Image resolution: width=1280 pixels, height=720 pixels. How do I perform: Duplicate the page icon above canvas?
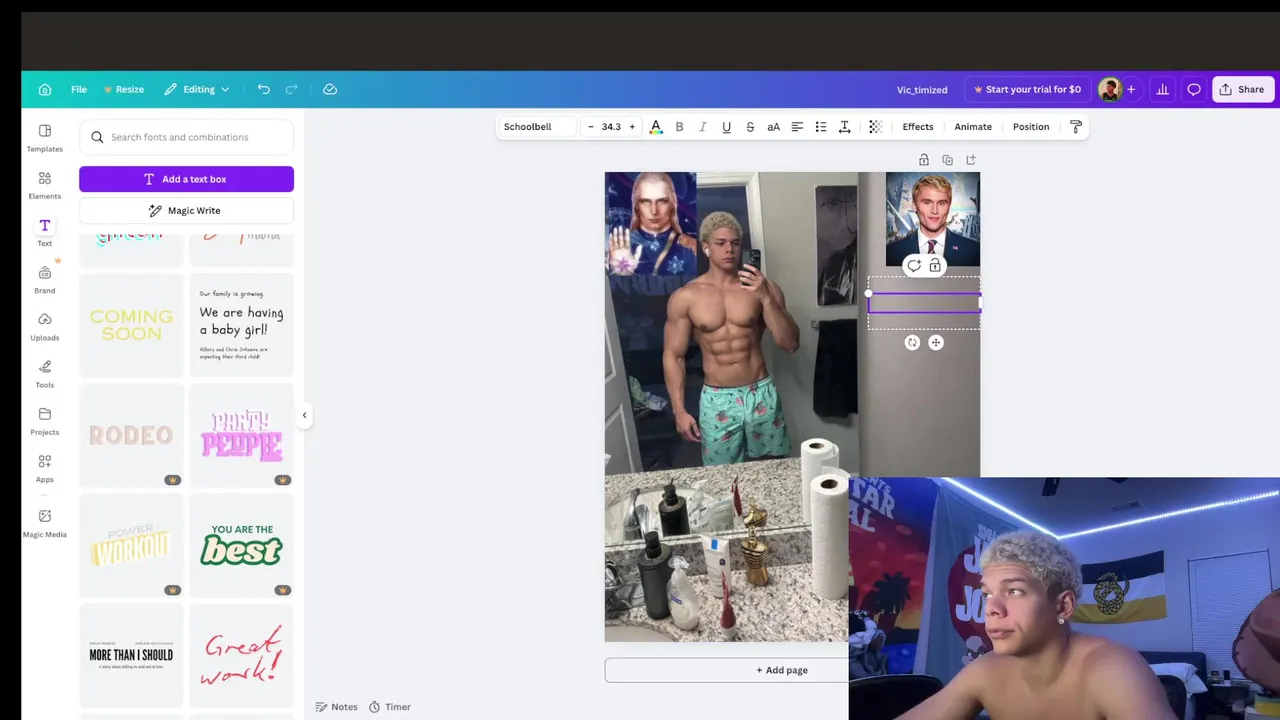947,160
